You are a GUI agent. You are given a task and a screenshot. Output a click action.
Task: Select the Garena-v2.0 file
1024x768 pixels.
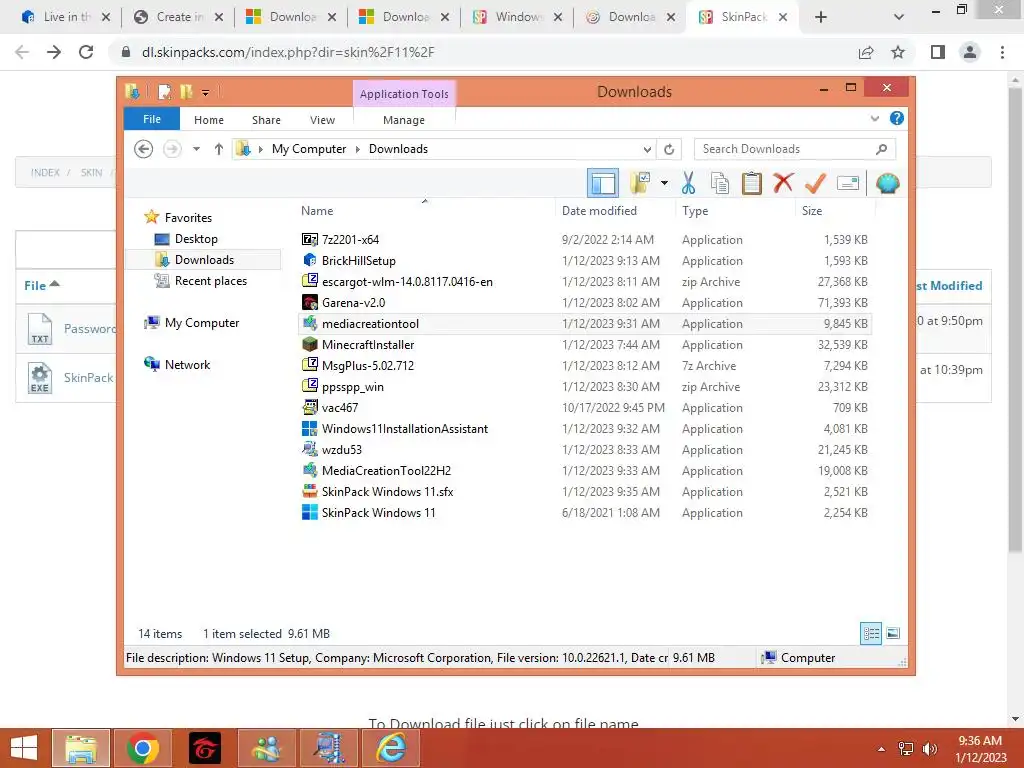coord(353,302)
